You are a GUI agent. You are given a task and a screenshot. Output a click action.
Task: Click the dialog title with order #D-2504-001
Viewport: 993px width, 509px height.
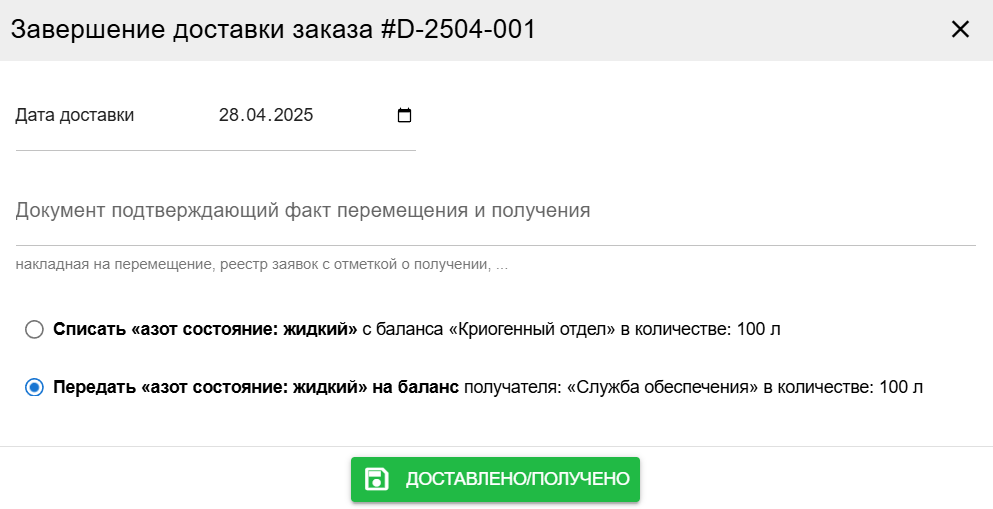click(273, 30)
